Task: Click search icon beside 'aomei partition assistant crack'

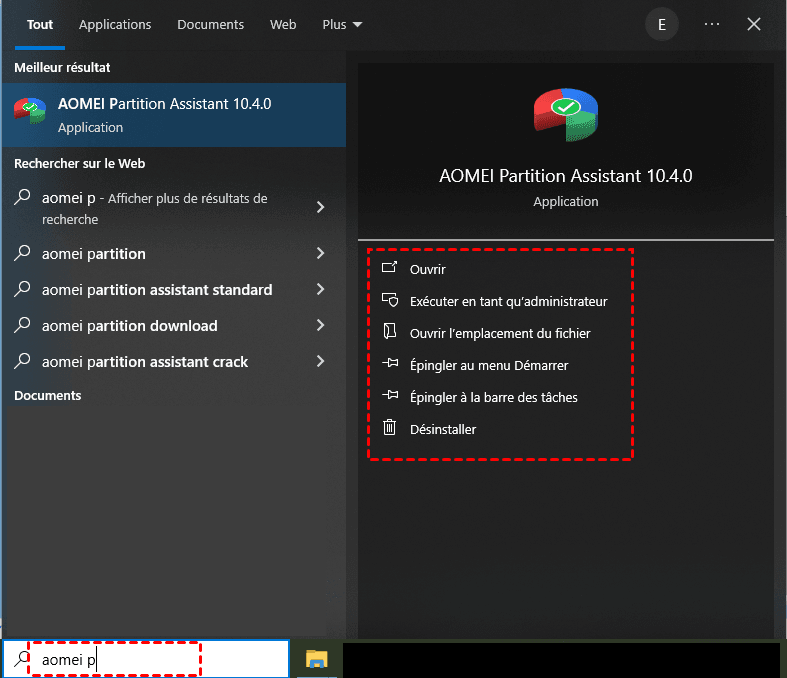Action: click(22, 361)
